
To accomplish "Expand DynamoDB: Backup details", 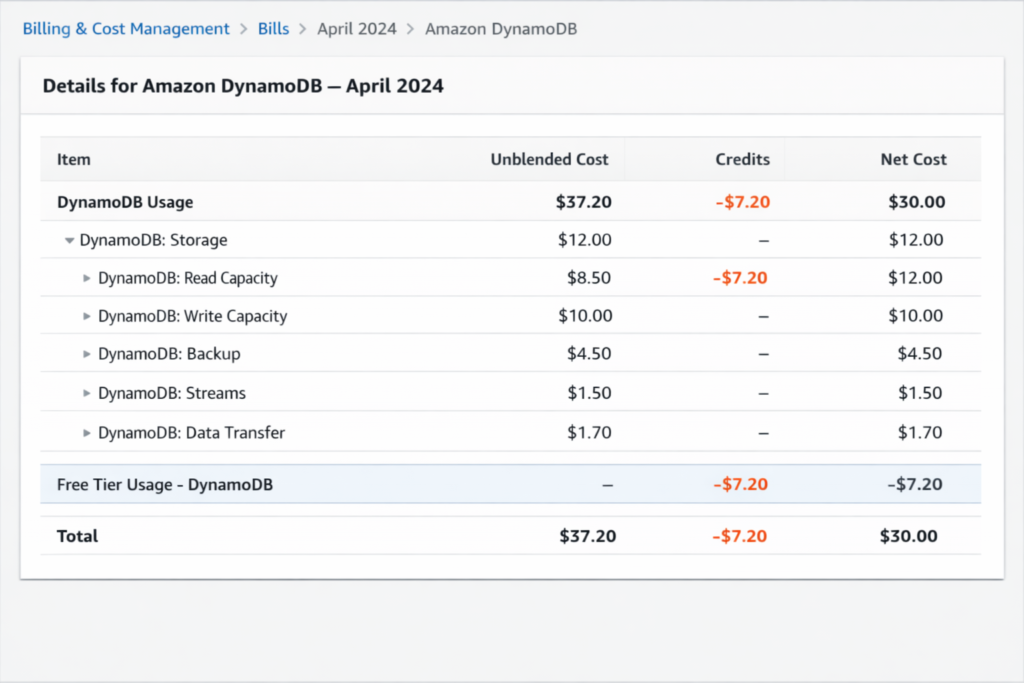I will (88, 354).
